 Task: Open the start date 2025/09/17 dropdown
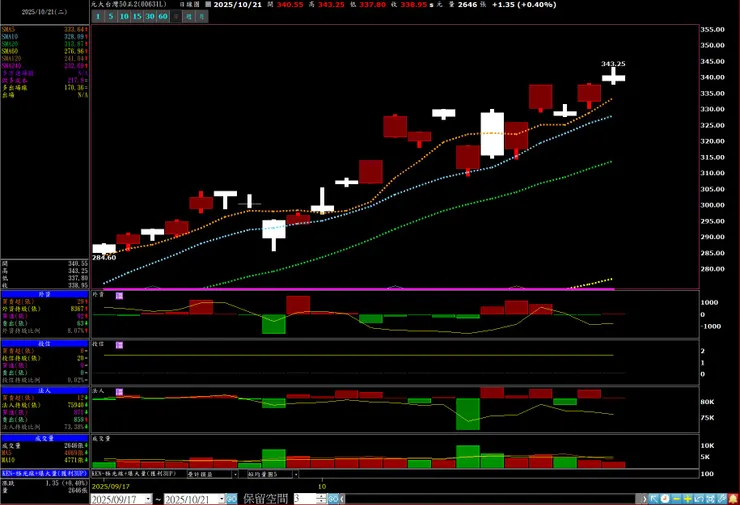point(148,499)
